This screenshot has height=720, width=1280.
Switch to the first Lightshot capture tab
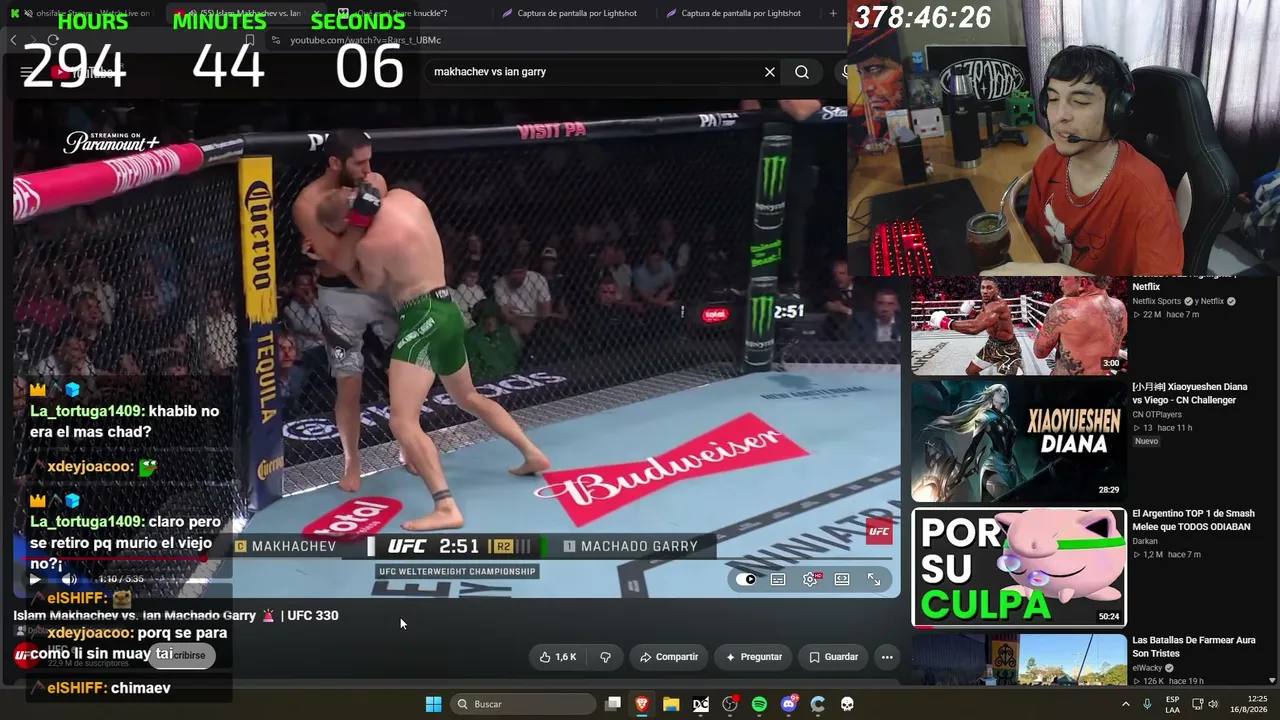click(x=572, y=13)
